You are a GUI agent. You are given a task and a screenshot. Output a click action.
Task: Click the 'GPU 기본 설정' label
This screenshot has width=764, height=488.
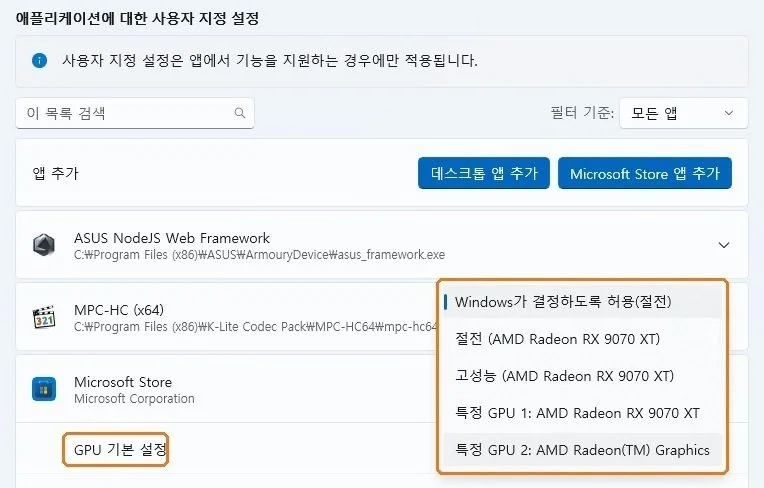pyautogui.click(x=120, y=450)
